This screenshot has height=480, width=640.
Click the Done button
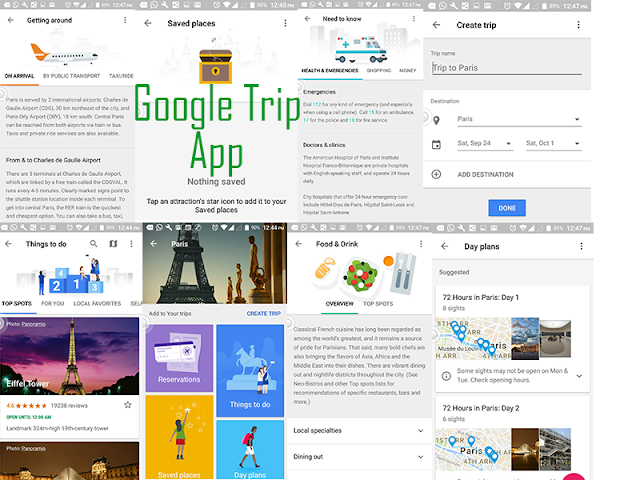(x=507, y=208)
